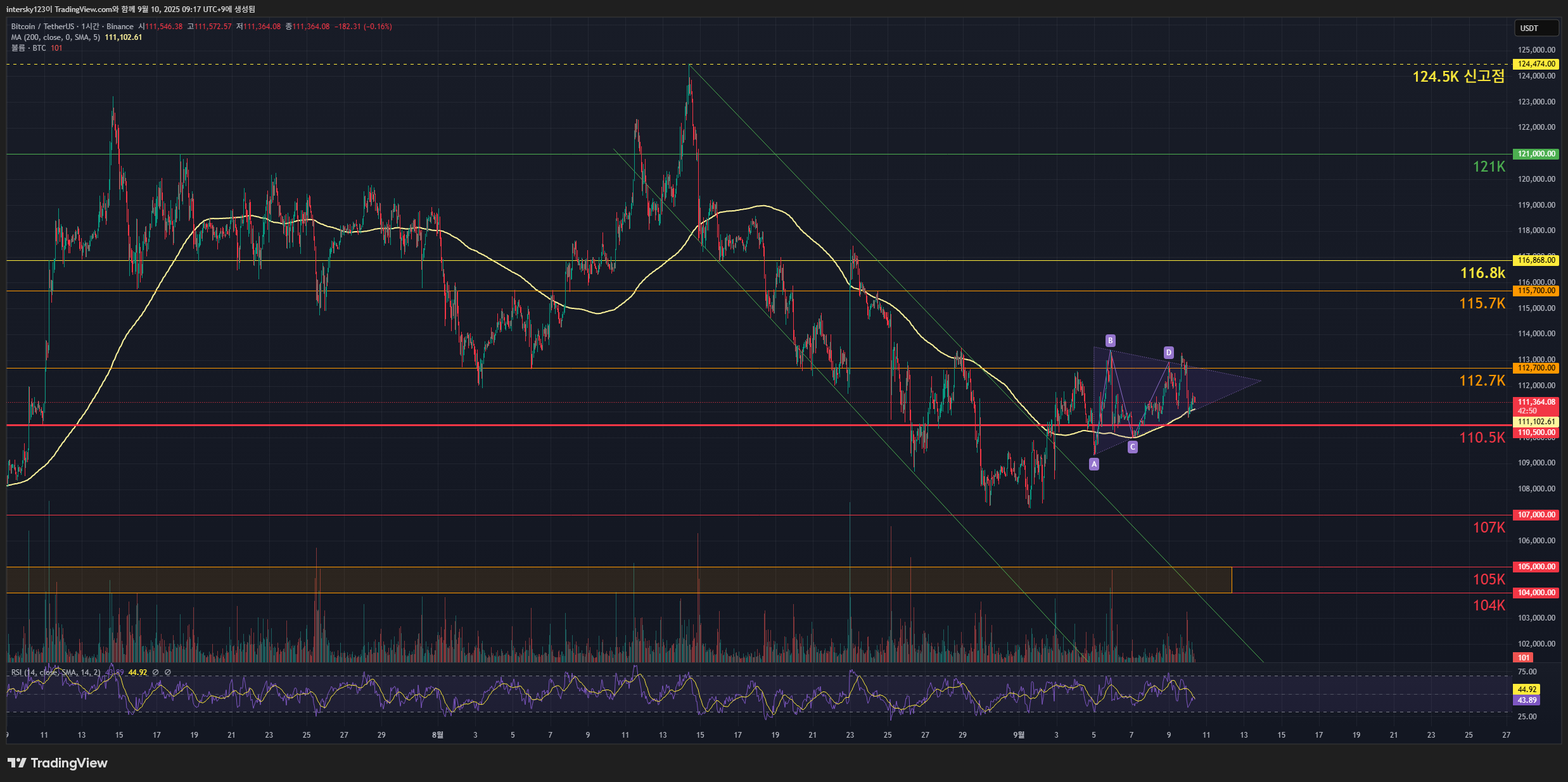
Task: Click the orange 115,700.00 price tag
Action: (1536, 291)
